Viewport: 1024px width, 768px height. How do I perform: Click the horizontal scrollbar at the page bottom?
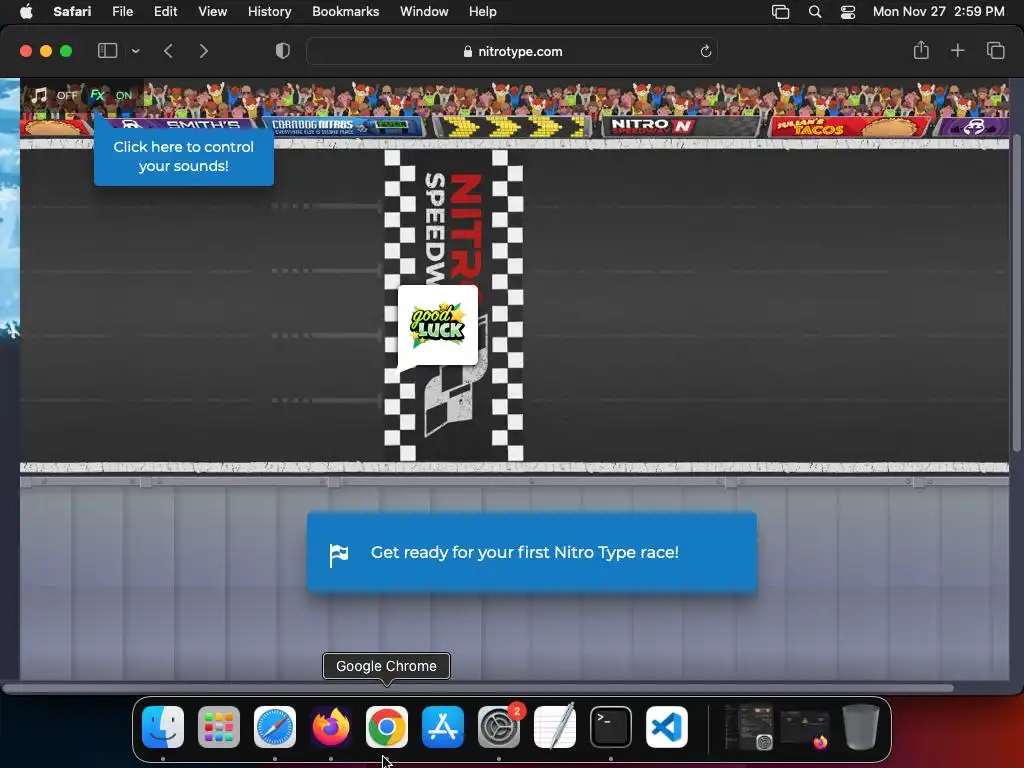click(478, 688)
